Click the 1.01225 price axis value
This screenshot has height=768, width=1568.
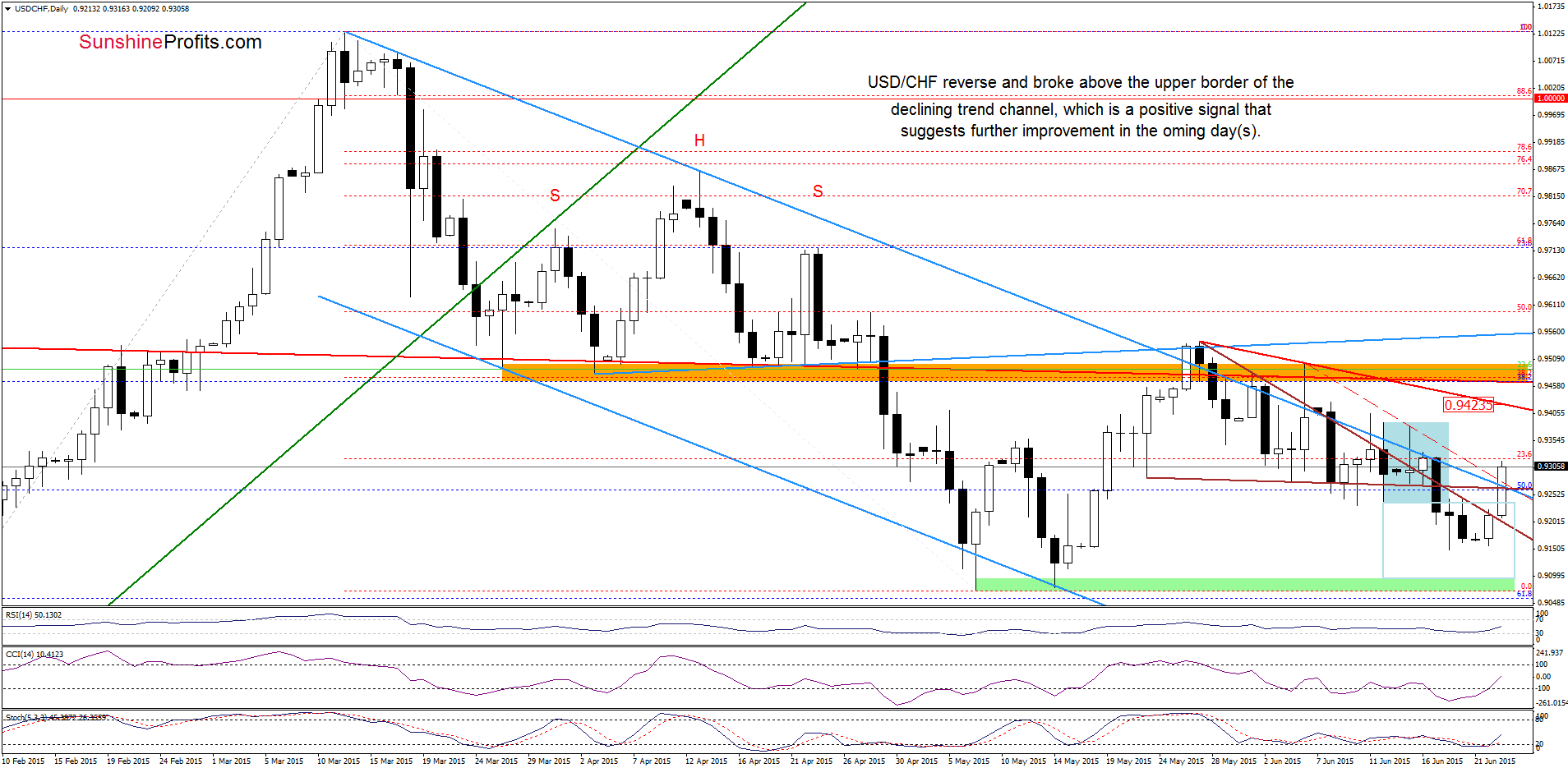click(1551, 34)
